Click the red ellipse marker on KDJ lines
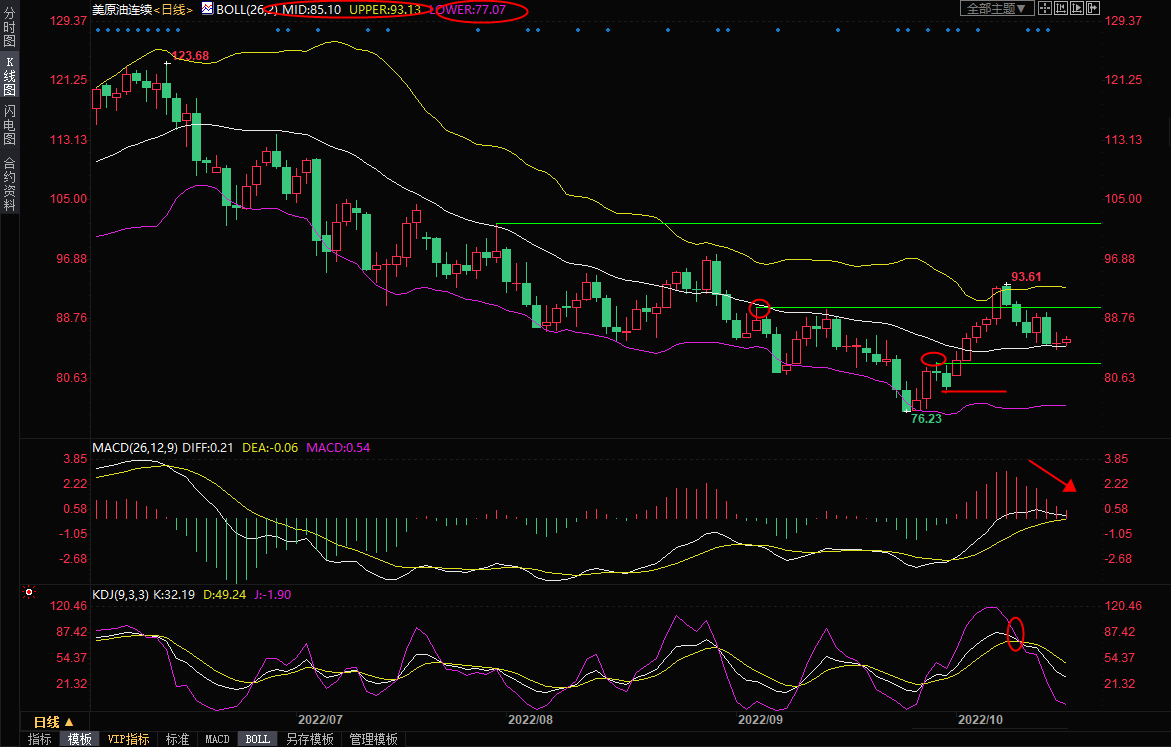The image size is (1171, 747). (x=1016, y=634)
